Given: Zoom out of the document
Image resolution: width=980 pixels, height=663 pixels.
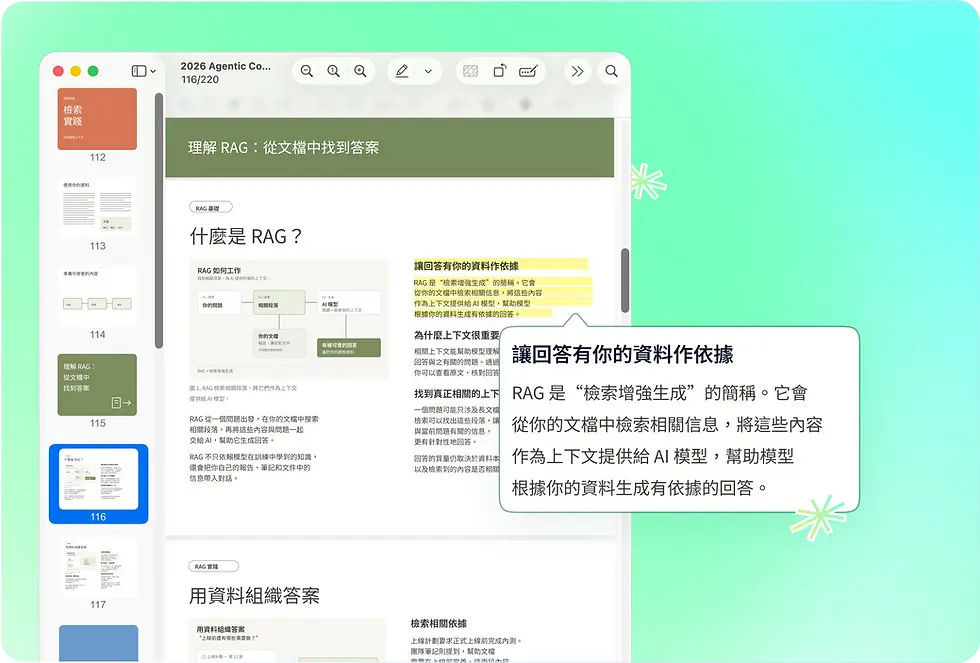Looking at the screenshot, I should (x=307, y=71).
